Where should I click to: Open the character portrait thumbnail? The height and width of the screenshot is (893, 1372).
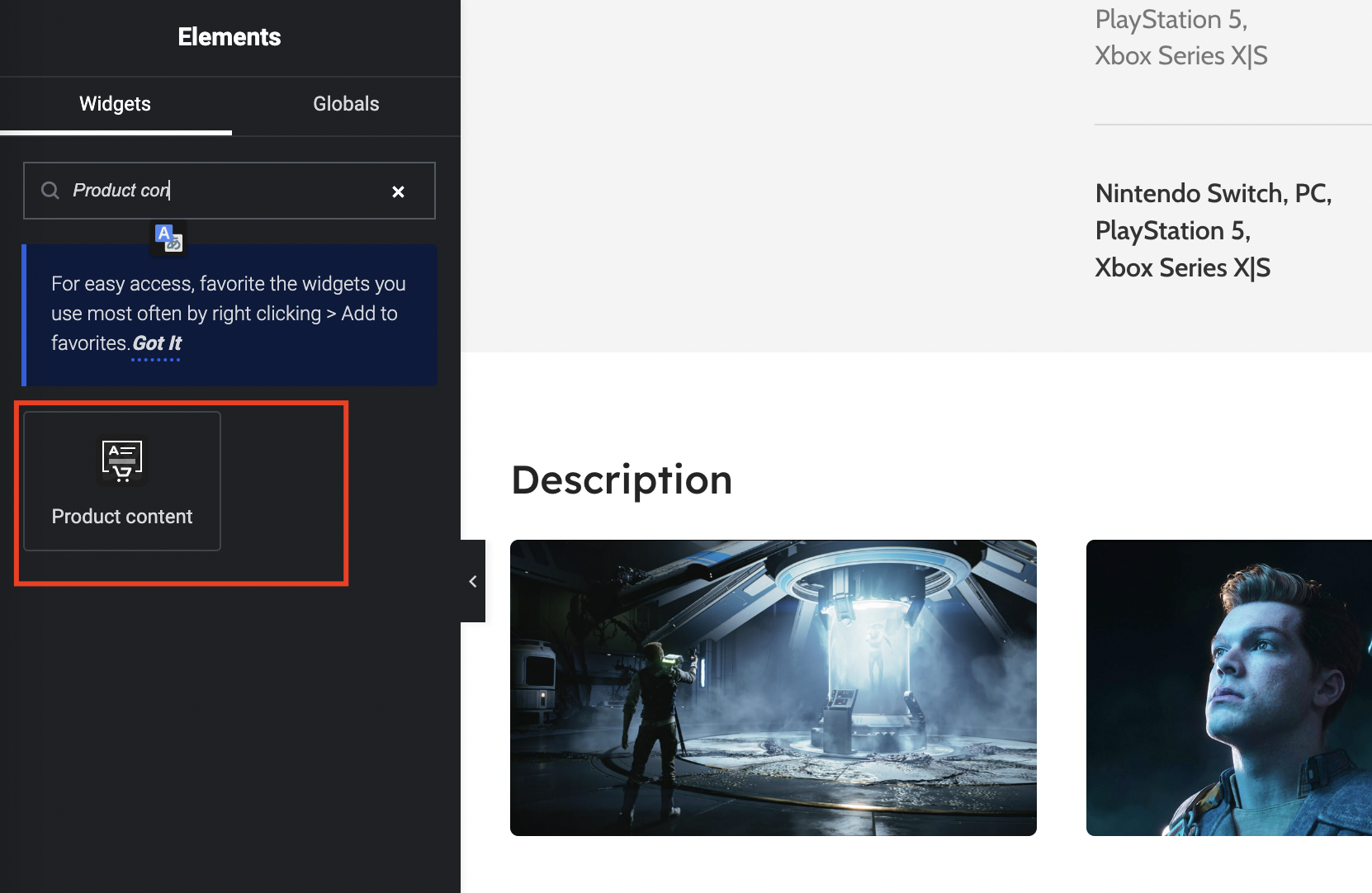[x=1229, y=688]
